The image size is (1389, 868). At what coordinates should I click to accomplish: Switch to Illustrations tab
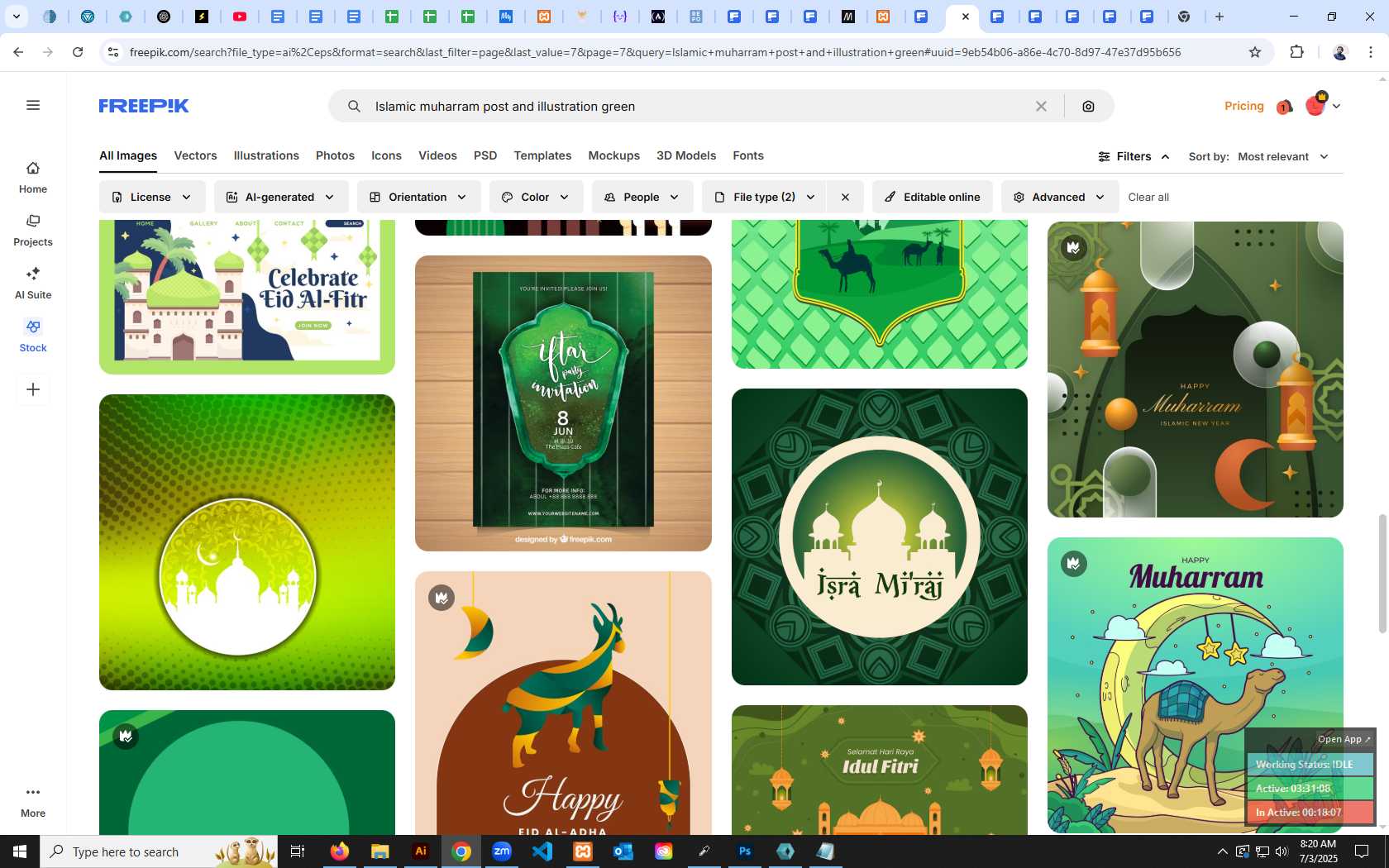[266, 155]
